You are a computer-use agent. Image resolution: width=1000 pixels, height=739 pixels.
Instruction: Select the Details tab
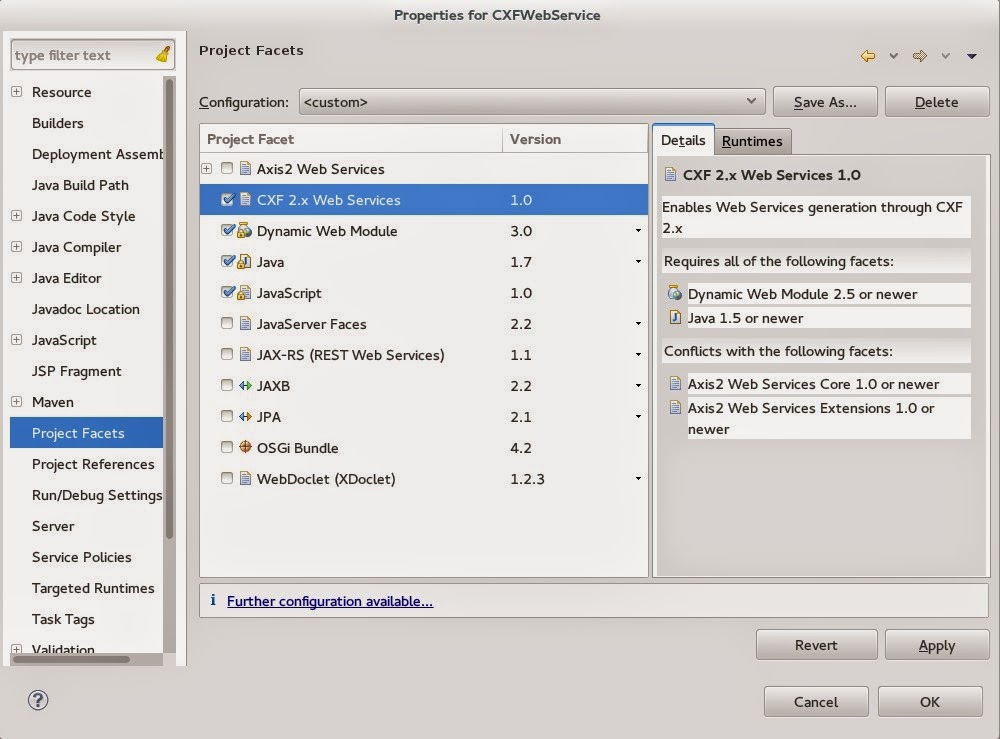pos(683,140)
